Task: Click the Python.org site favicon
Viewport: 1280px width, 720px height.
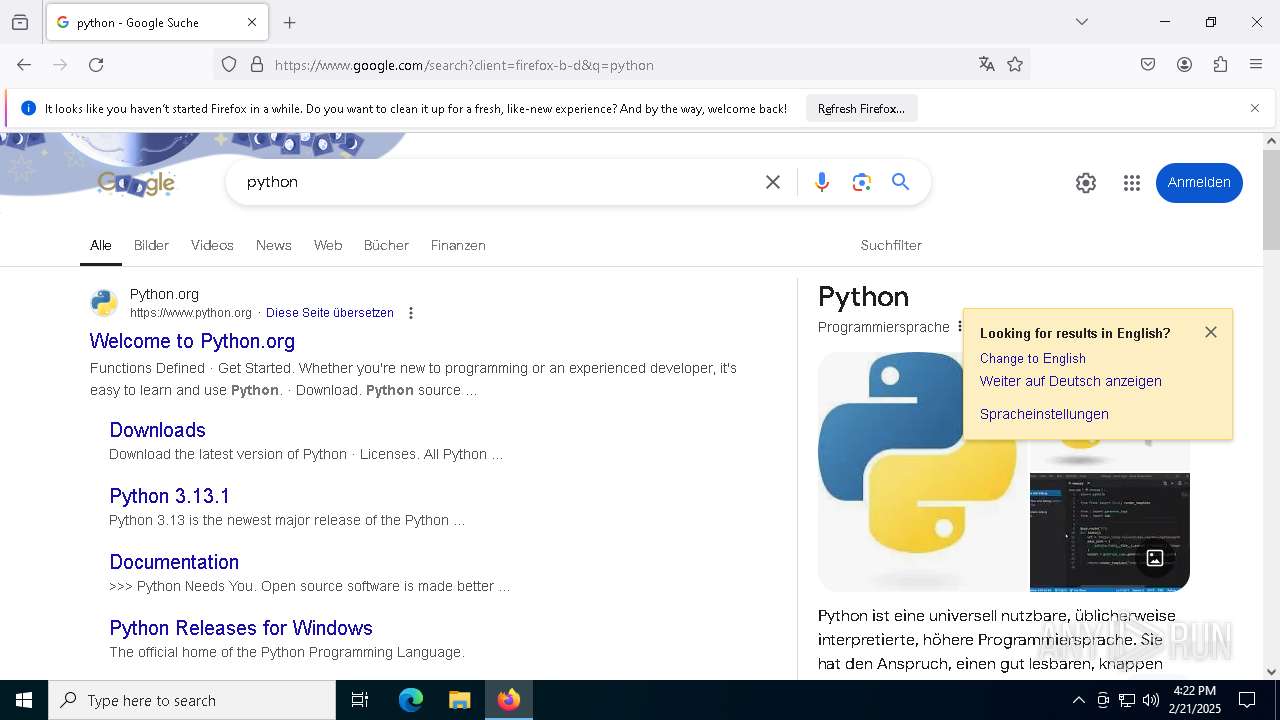Action: click(104, 303)
